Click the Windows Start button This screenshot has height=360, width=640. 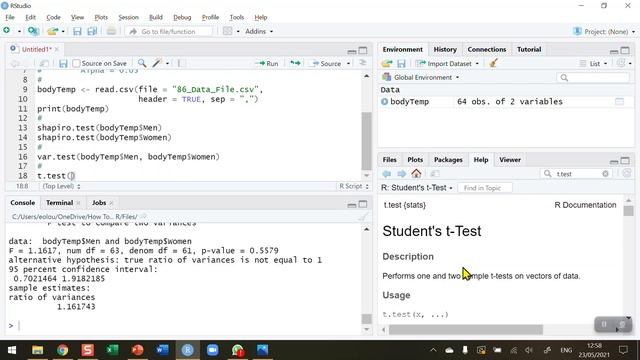pyautogui.click(x=12, y=350)
